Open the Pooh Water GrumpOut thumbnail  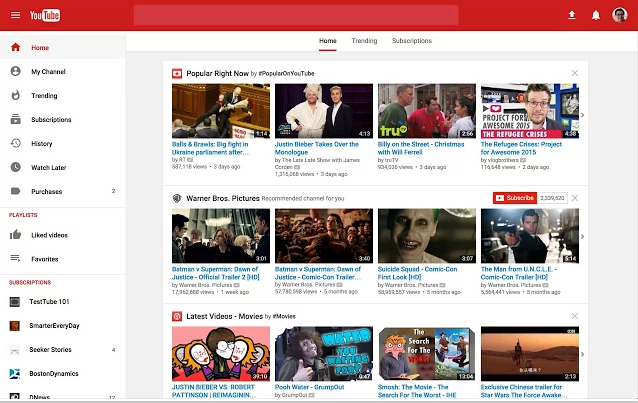point(324,354)
